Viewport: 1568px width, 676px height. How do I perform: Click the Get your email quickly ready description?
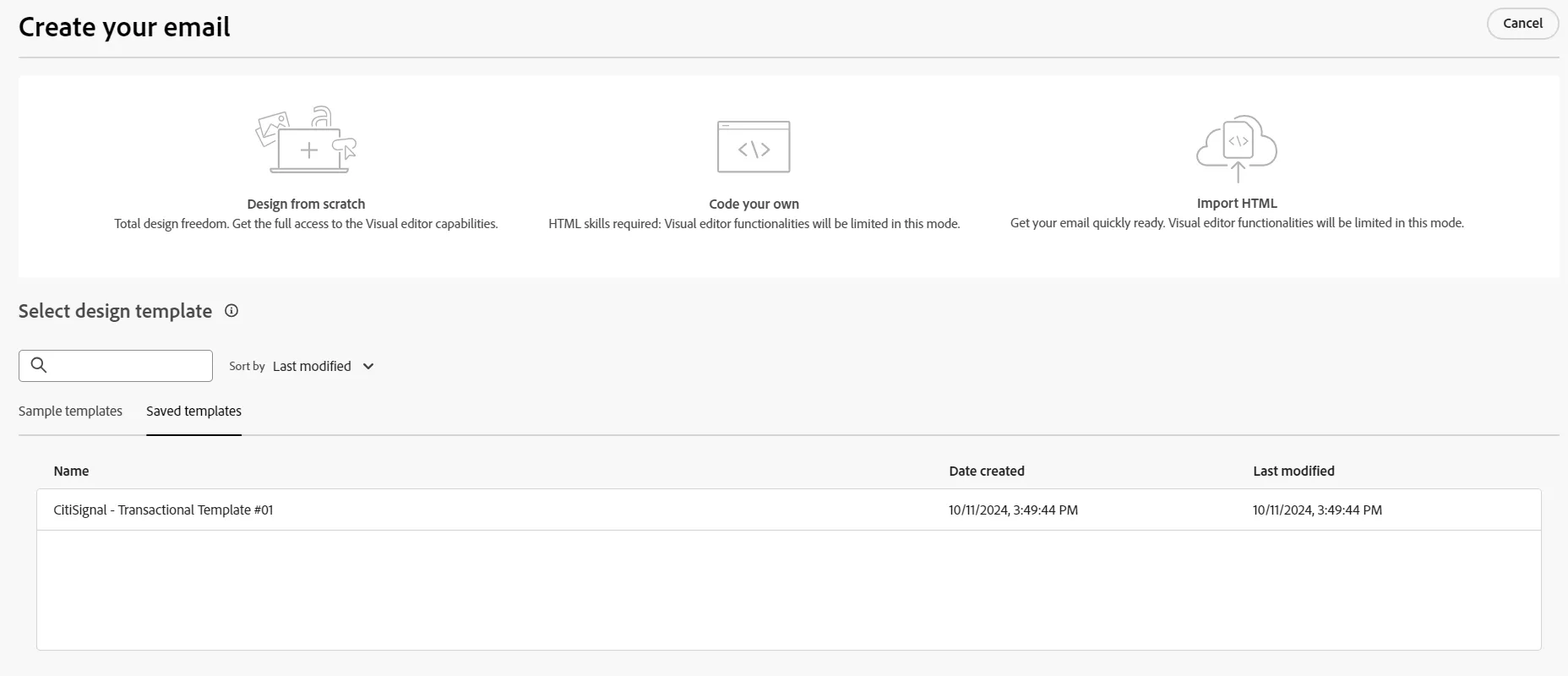pyautogui.click(x=1237, y=223)
